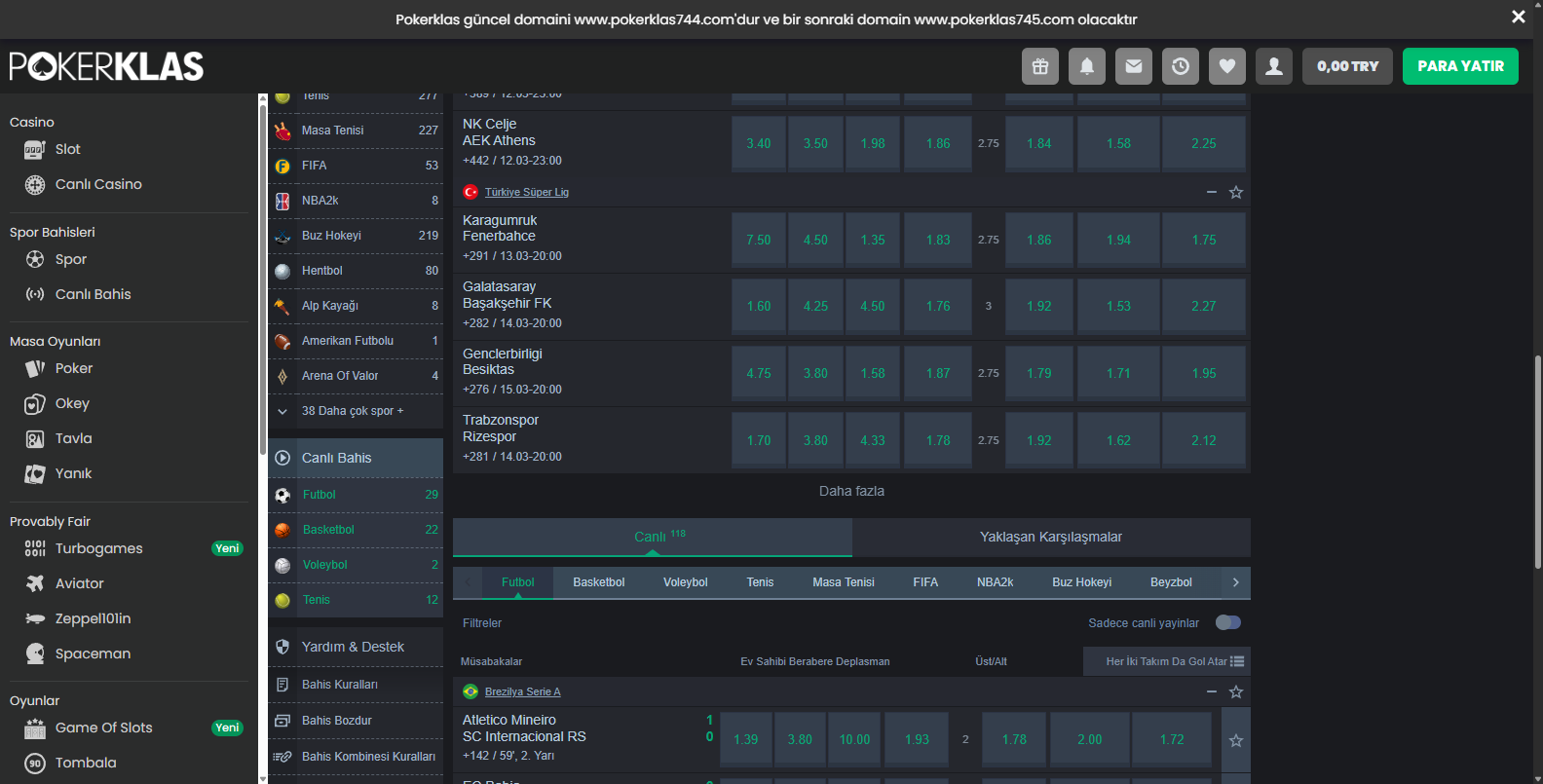Favorite the Türkiye Süper Lig league

[x=1236, y=193]
